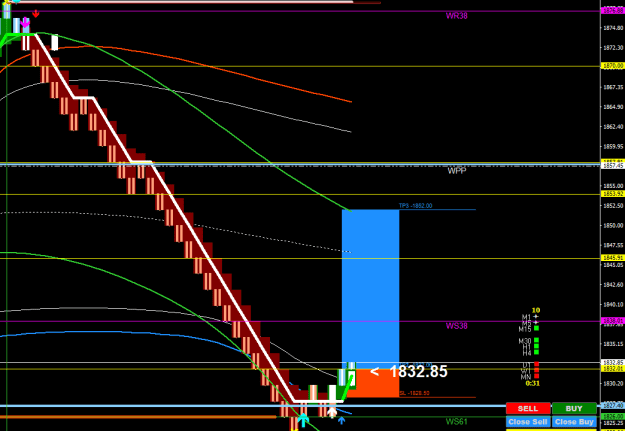Select the small blue up arrow signal

tap(341, 420)
